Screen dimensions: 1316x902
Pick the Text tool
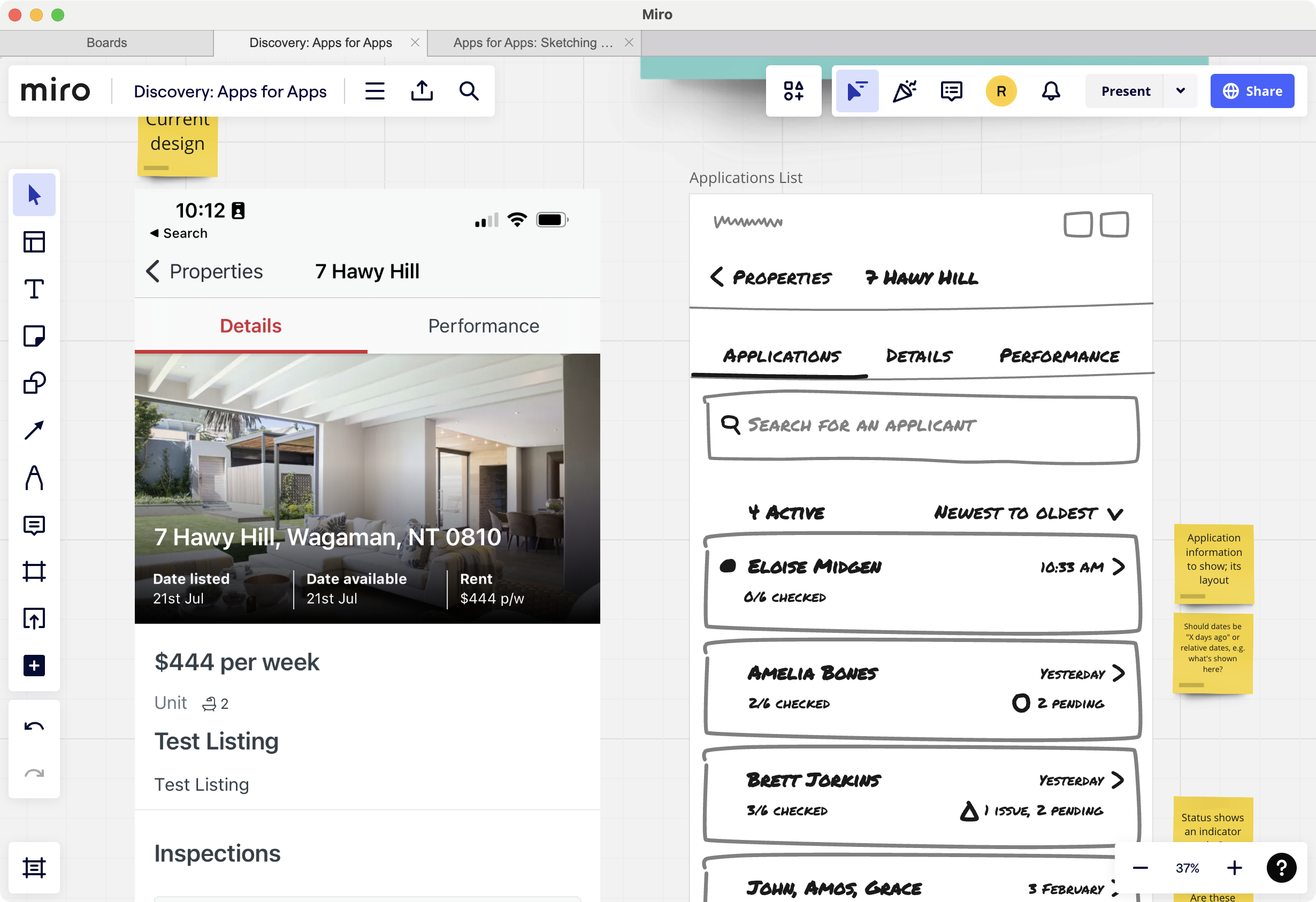[x=34, y=289]
